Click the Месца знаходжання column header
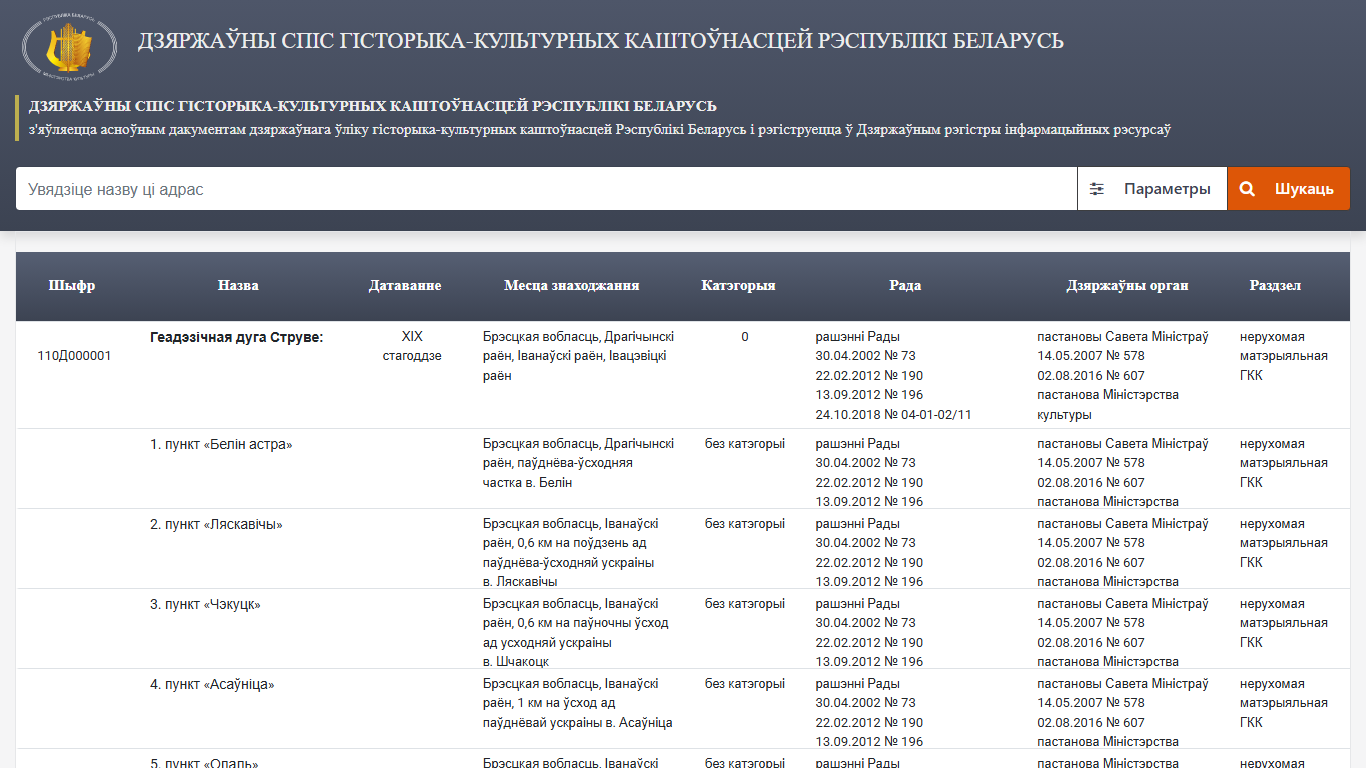 click(571, 285)
